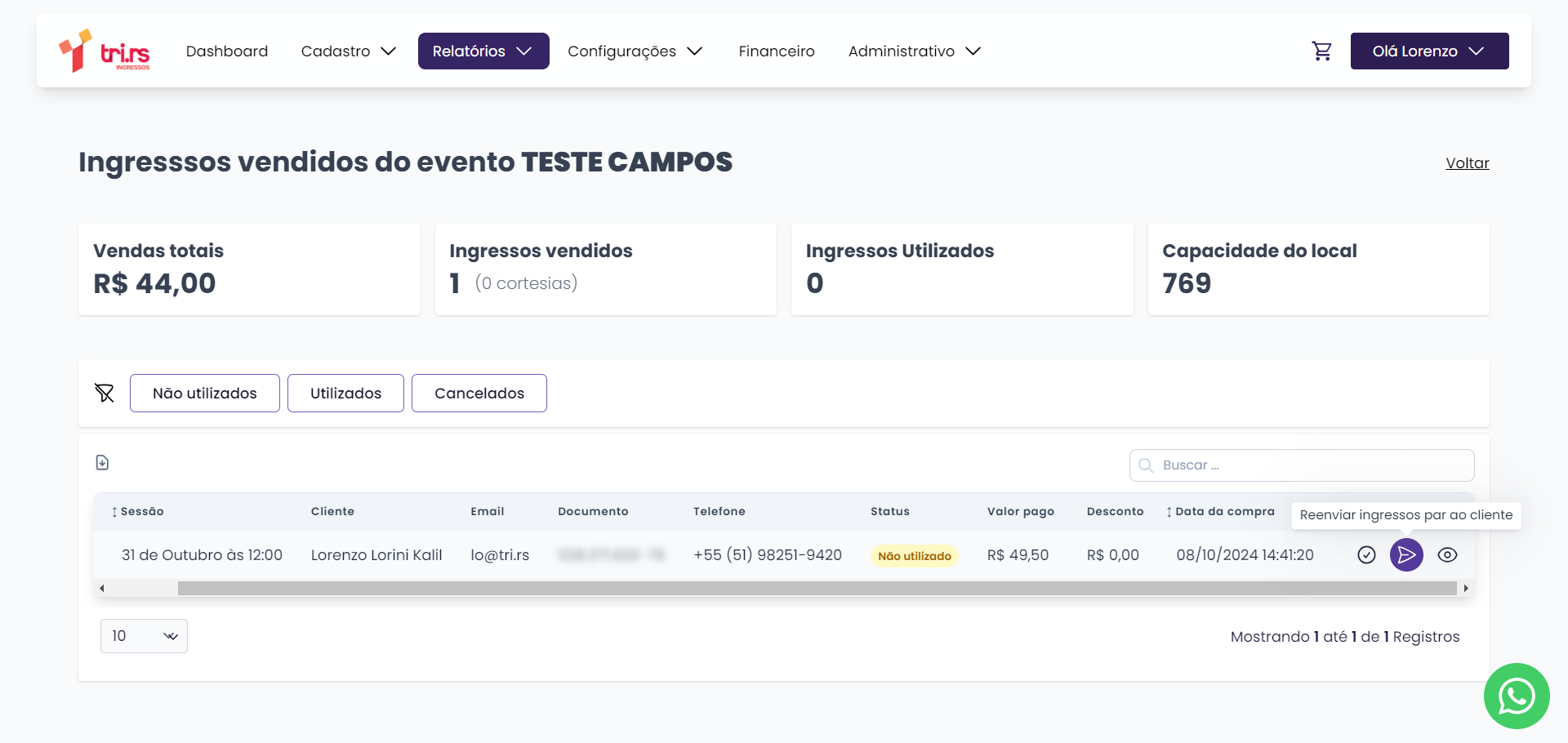
Task: Filter by Utilizados tickets
Action: [345, 394]
